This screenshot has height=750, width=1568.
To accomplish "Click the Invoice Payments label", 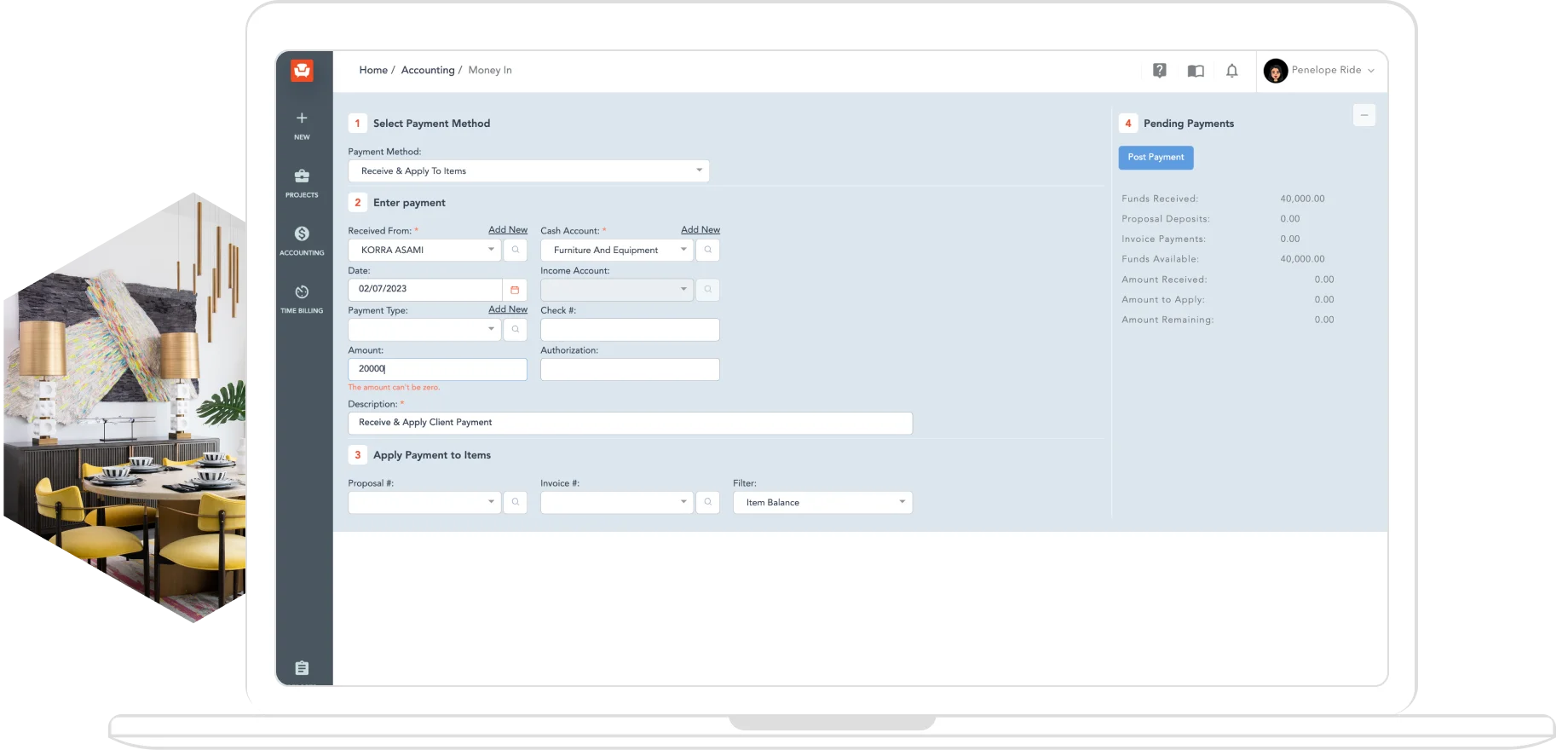I will [1163, 239].
